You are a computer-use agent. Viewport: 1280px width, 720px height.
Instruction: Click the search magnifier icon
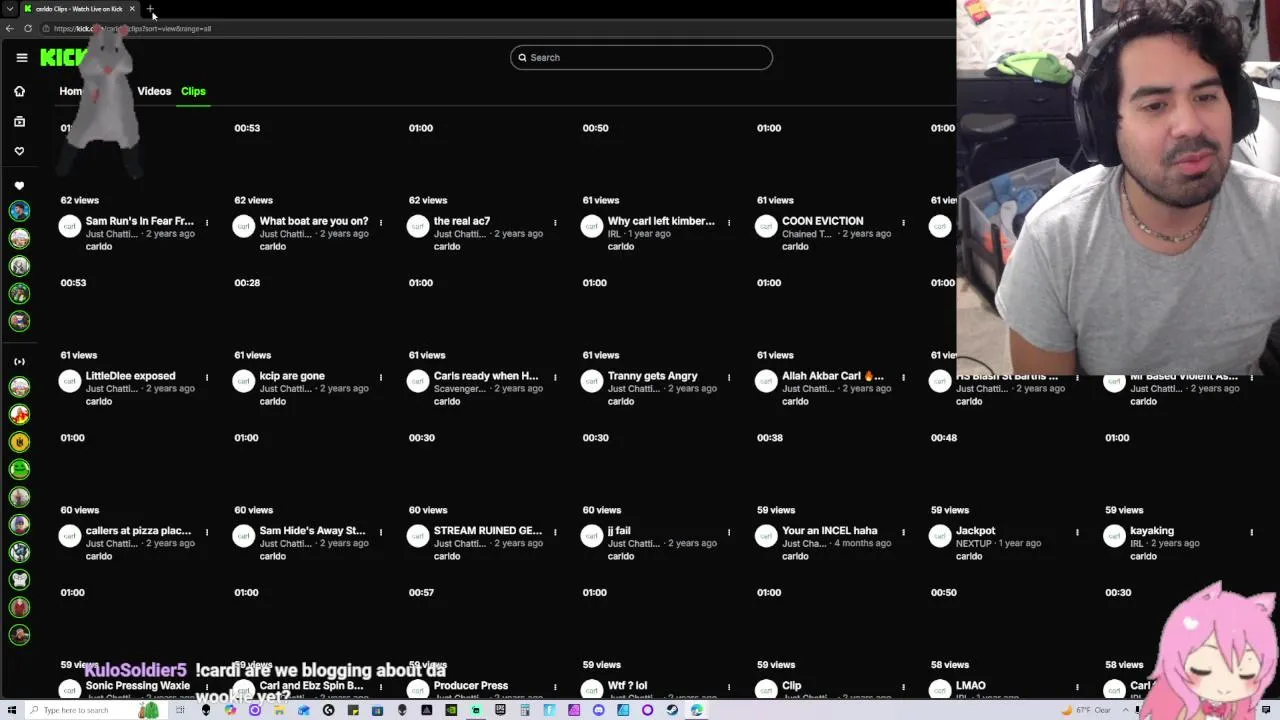pyautogui.click(x=522, y=57)
